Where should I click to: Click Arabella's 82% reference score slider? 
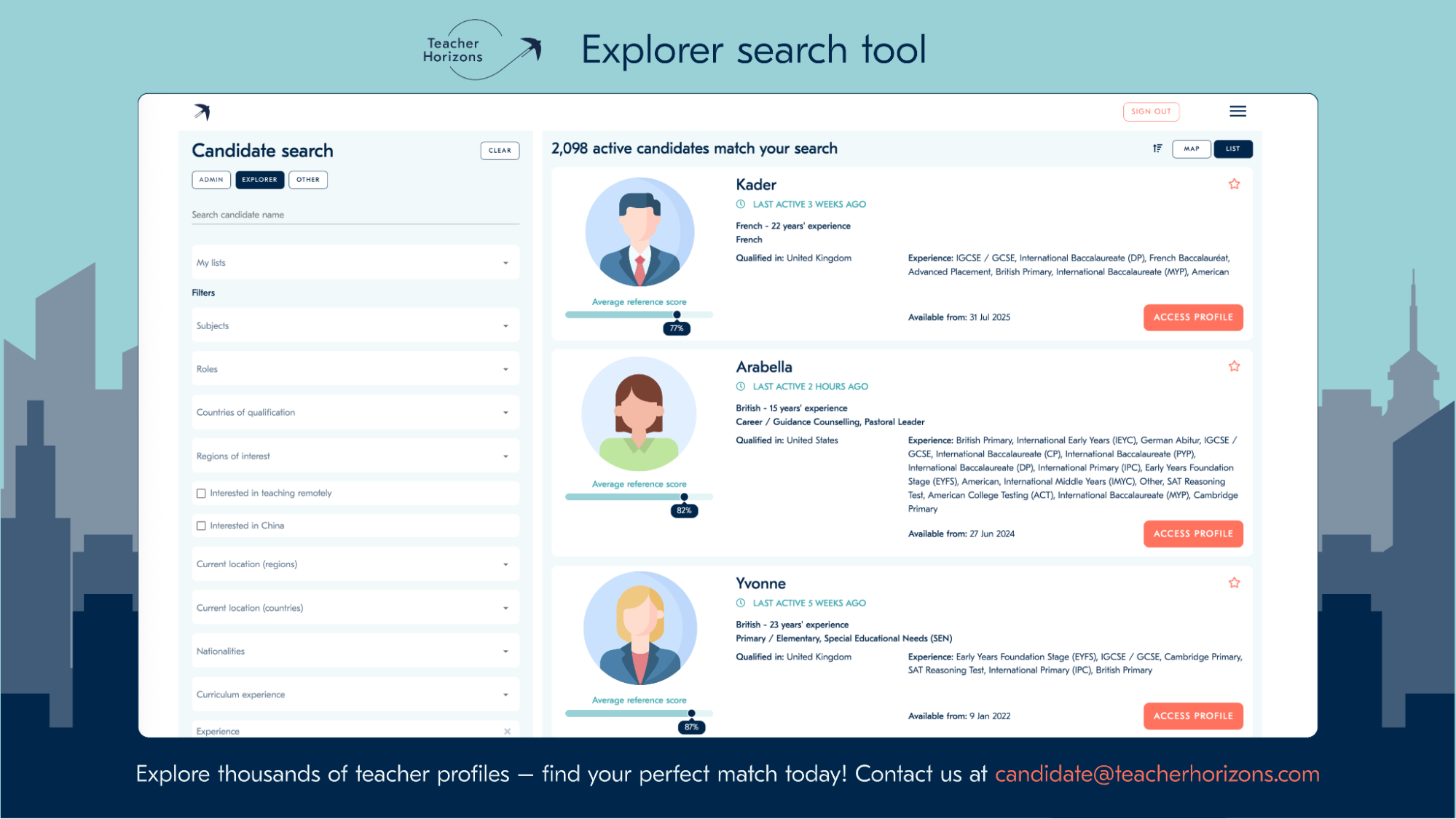[639, 496]
